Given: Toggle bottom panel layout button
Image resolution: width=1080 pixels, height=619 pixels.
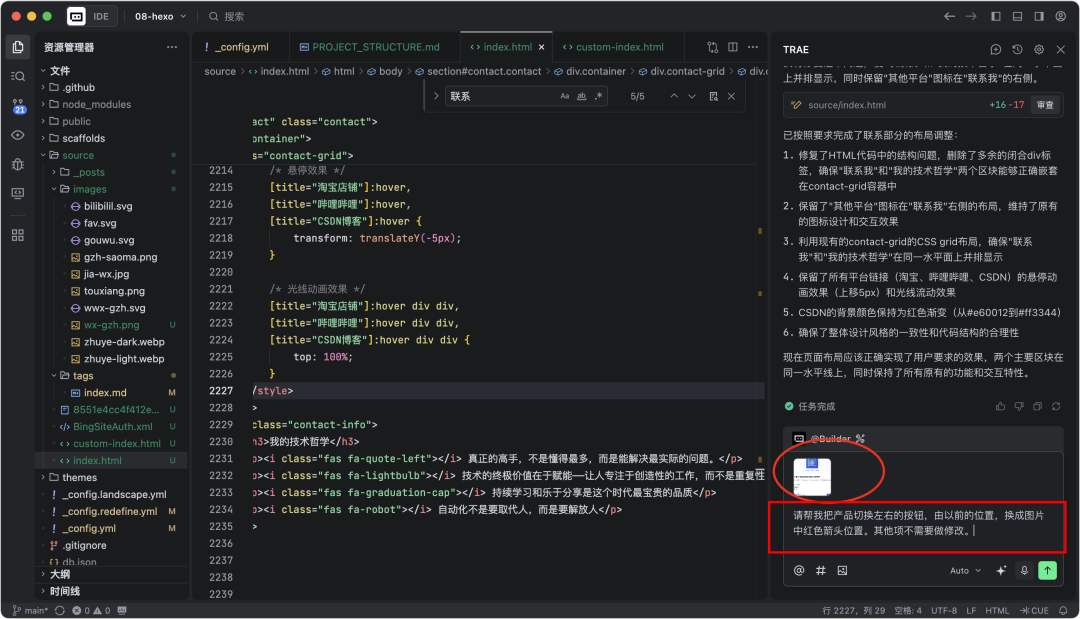Looking at the screenshot, I should (1017, 16).
